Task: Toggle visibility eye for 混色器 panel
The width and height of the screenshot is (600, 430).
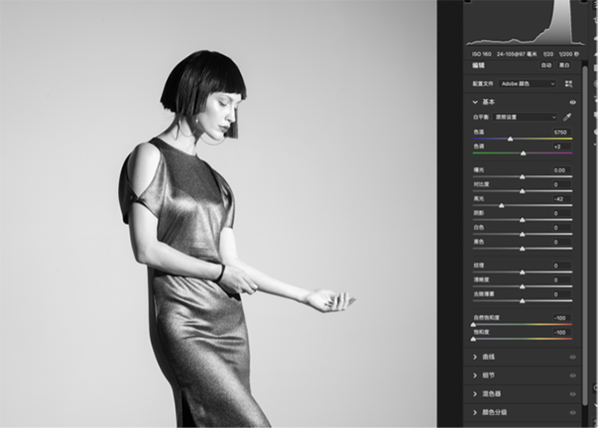Action: point(573,393)
